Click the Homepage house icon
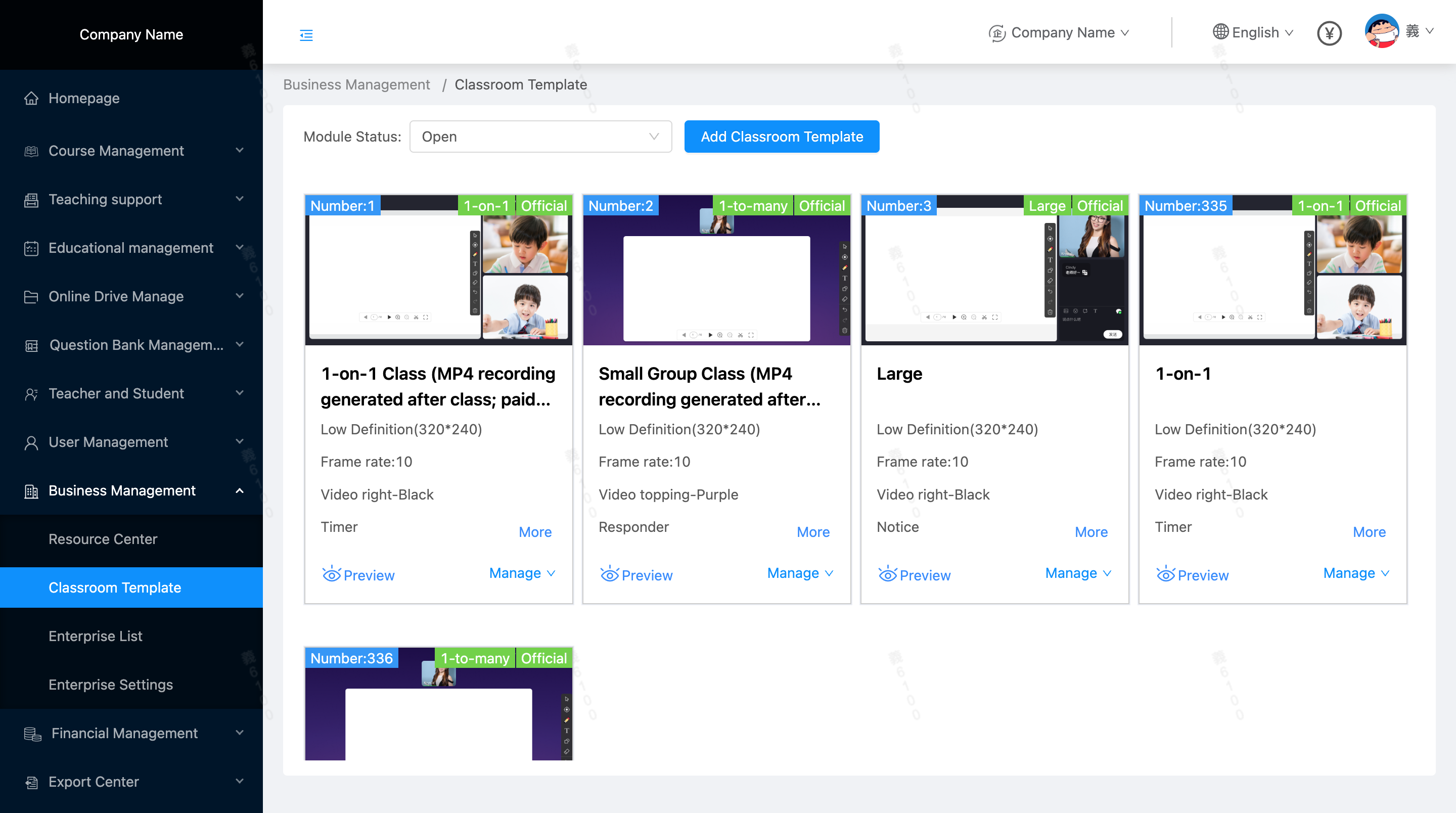The width and height of the screenshot is (1456, 813). (31, 99)
